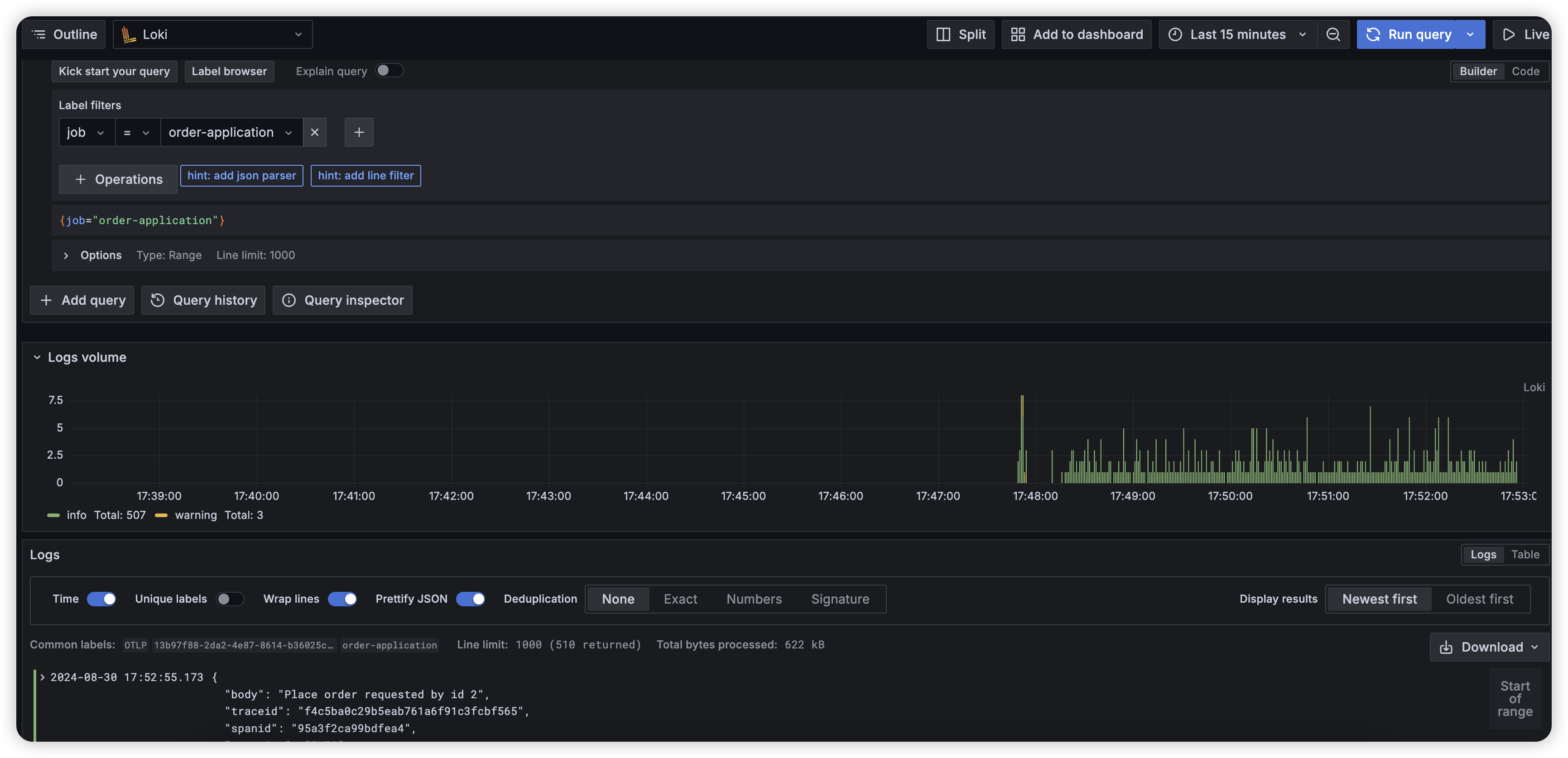
Task: Open the Query inspector
Action: point(342,301)
